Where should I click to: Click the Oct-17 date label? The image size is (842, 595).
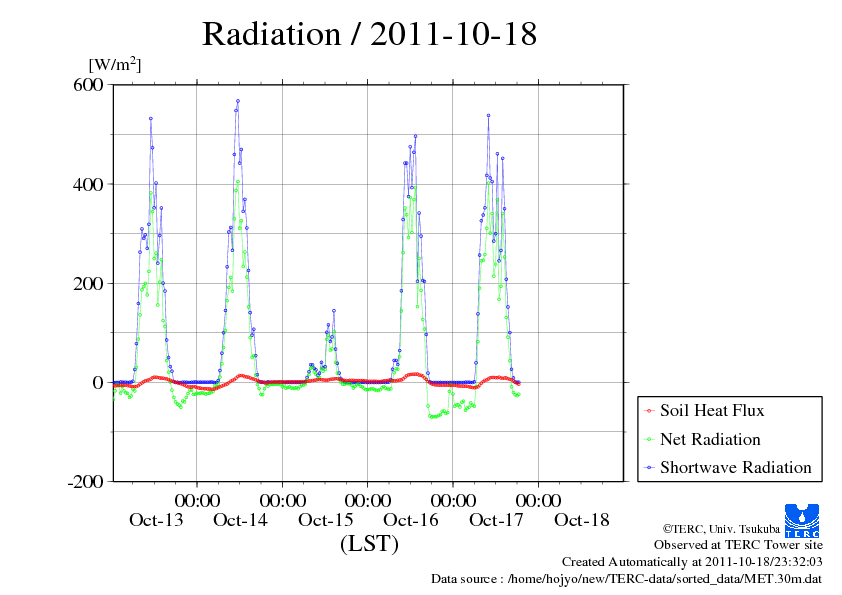tap(496, 520)
